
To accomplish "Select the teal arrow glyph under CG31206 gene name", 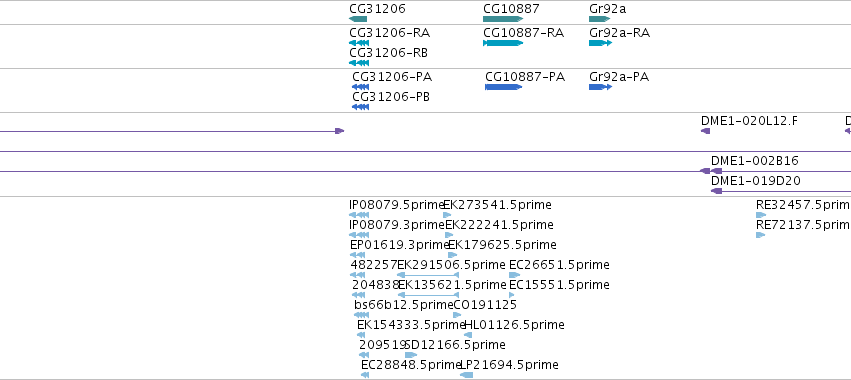I will tap(358, 19).
